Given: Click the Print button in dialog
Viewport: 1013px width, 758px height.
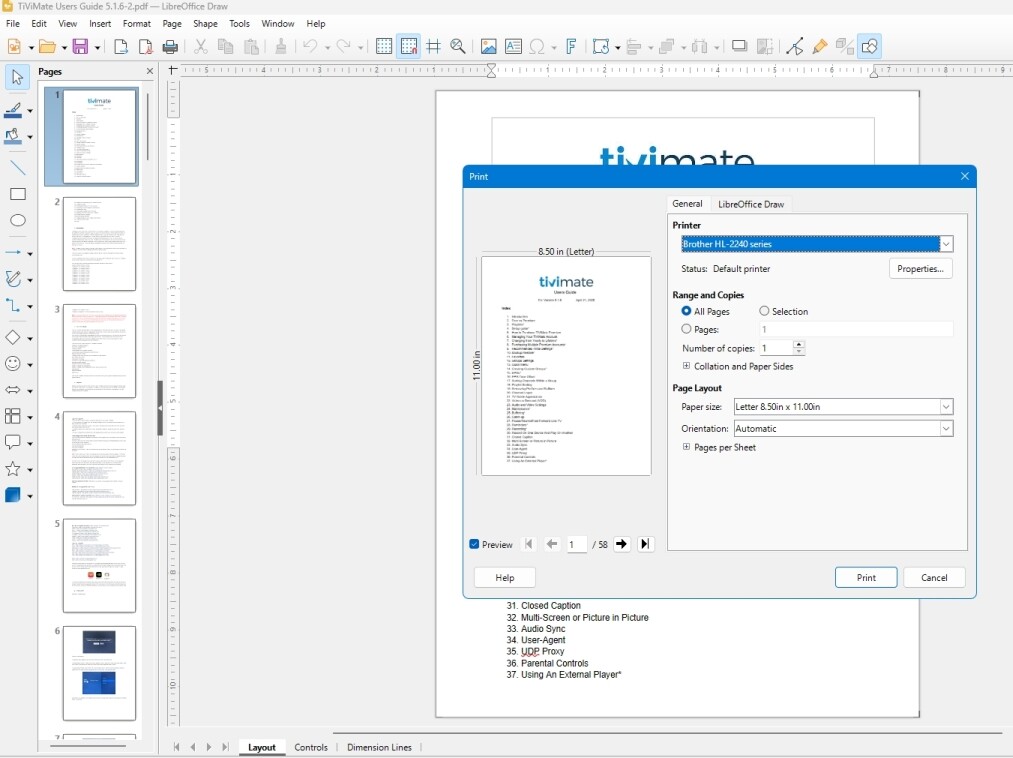Looking at the screenshot, I should click(x=866, y=578).
